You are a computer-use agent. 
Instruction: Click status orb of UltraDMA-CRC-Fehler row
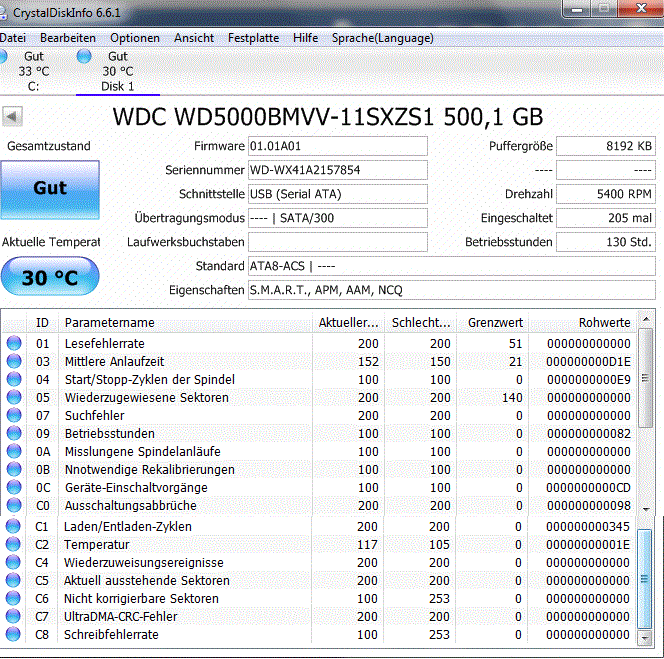(13, 616)
